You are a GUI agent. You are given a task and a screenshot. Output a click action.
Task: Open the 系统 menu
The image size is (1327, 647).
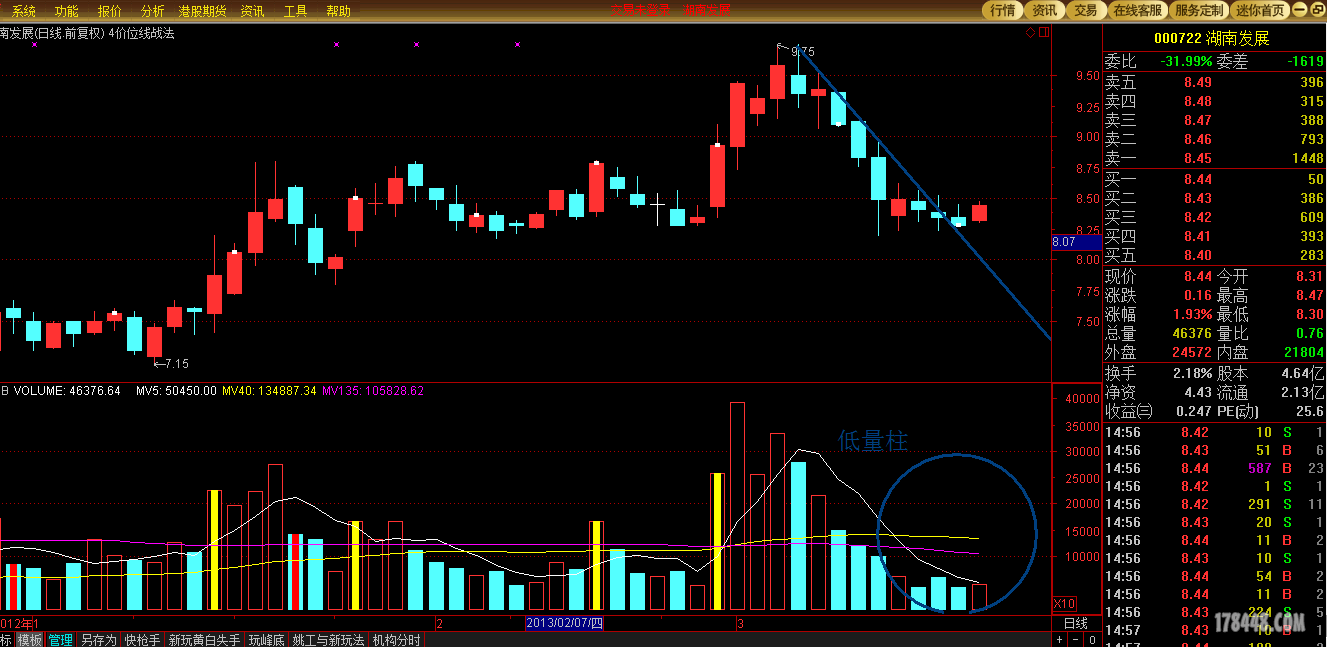(24, 11)
